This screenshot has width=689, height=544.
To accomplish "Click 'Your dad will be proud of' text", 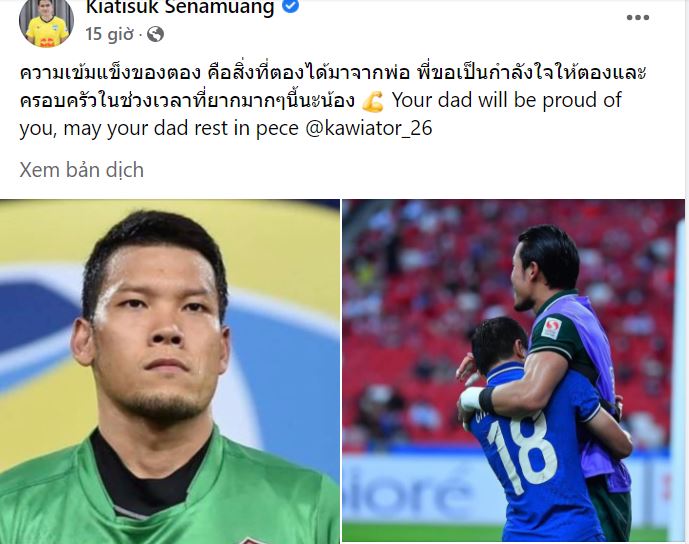I will (x=507, y=101).
